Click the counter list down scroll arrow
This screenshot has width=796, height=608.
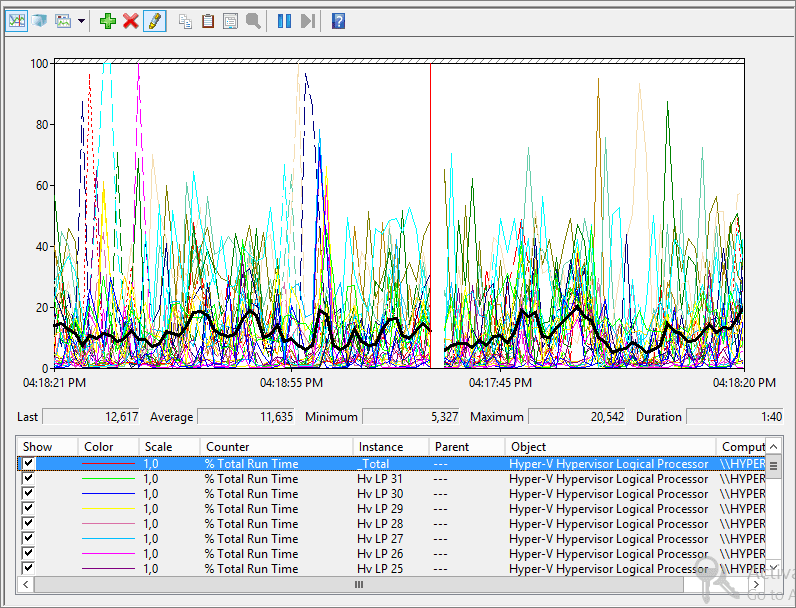pos(774,567)
